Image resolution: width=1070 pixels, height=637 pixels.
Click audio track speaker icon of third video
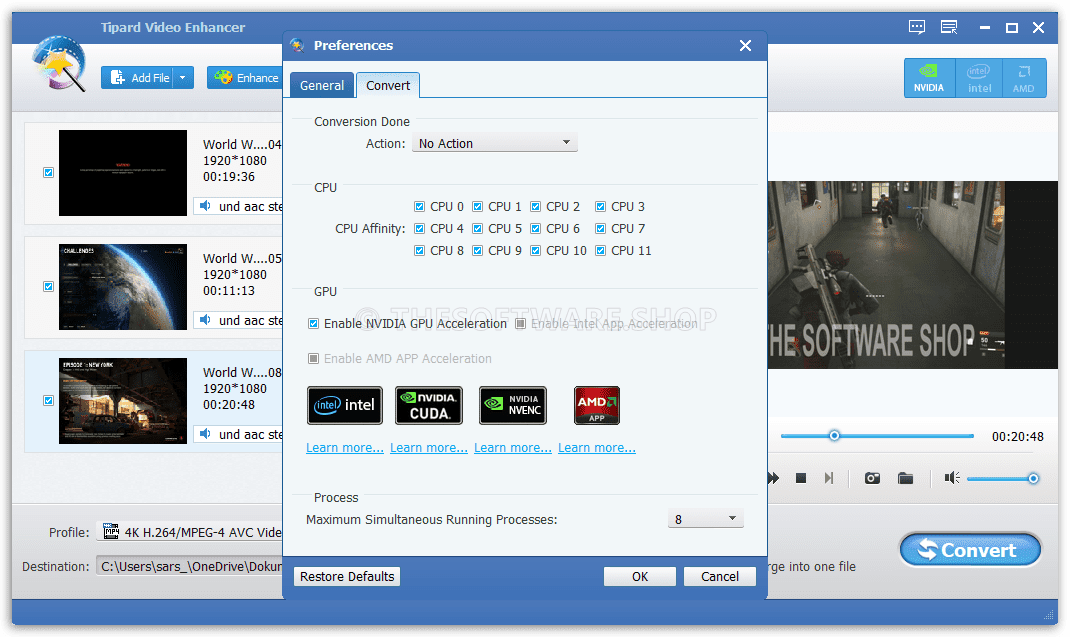pos(205,434)
